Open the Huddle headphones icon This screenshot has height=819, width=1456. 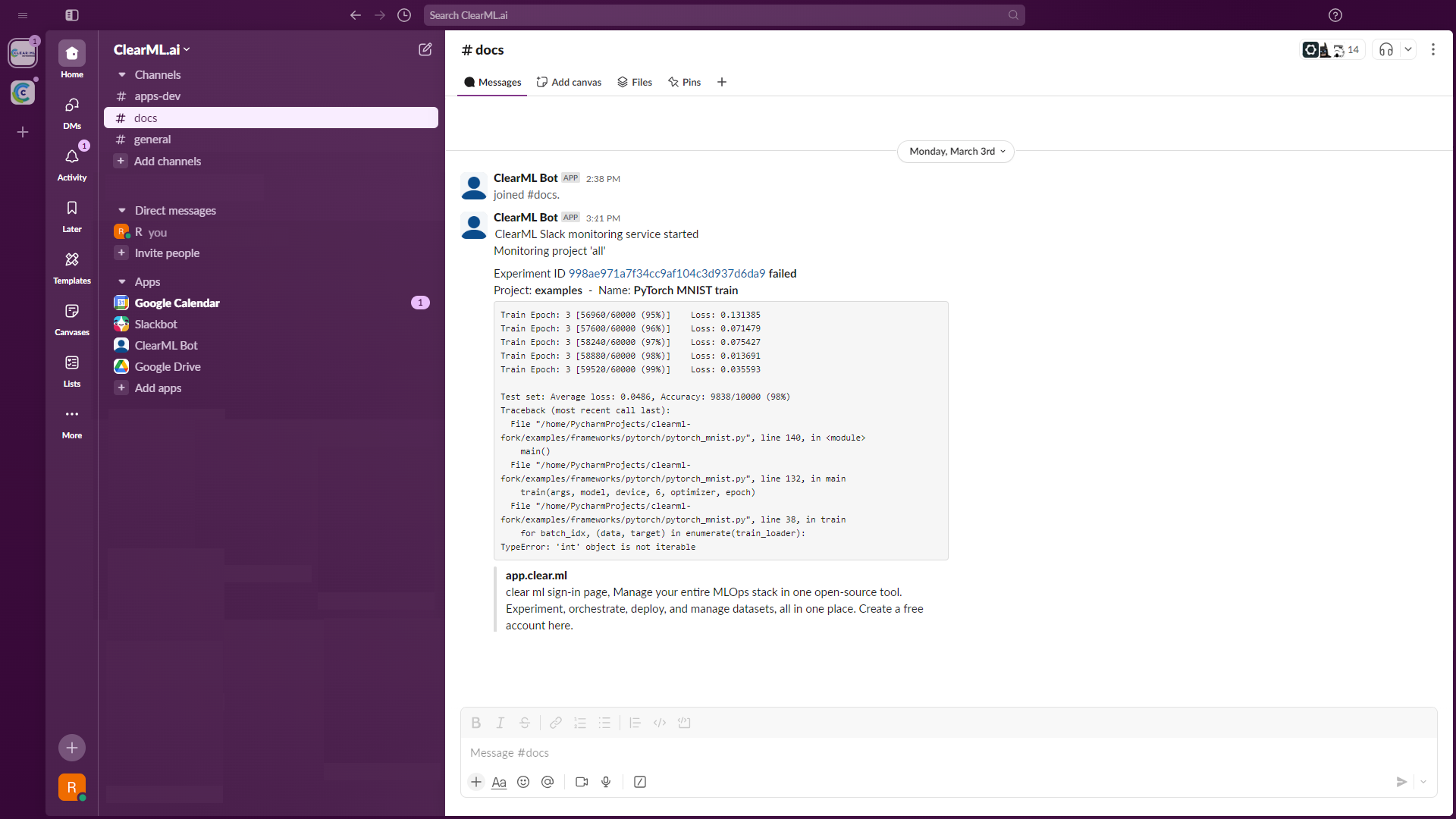point(1386,49)
